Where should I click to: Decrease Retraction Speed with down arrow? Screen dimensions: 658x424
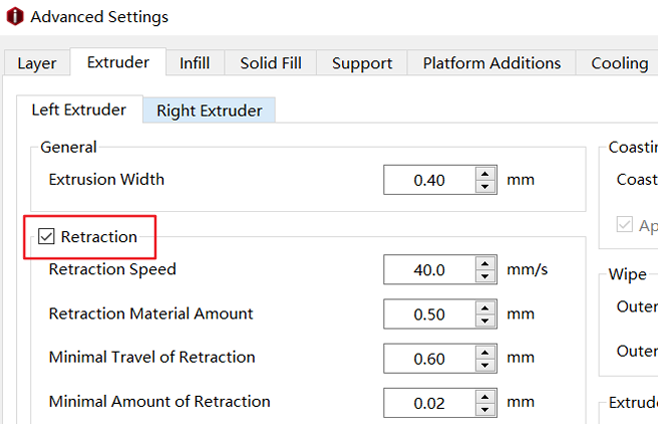(485, 276)
